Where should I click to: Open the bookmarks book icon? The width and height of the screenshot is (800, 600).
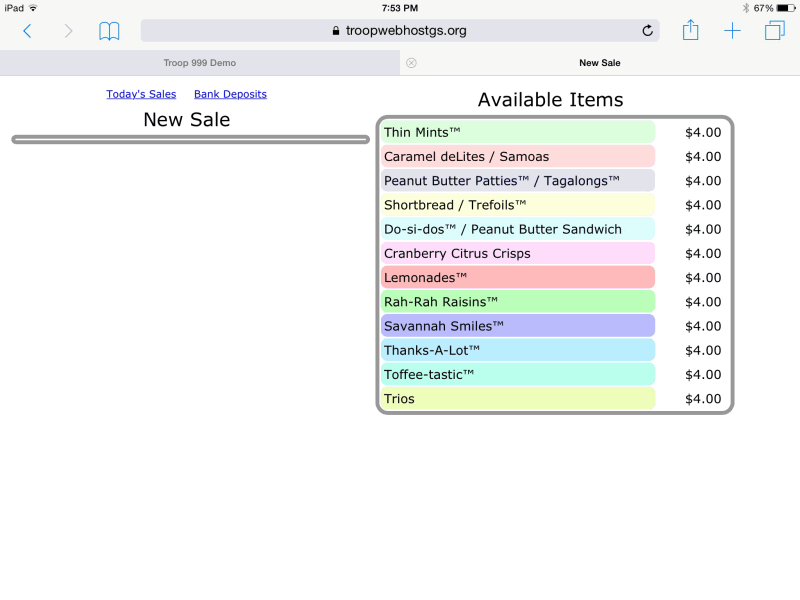[109, 31]
